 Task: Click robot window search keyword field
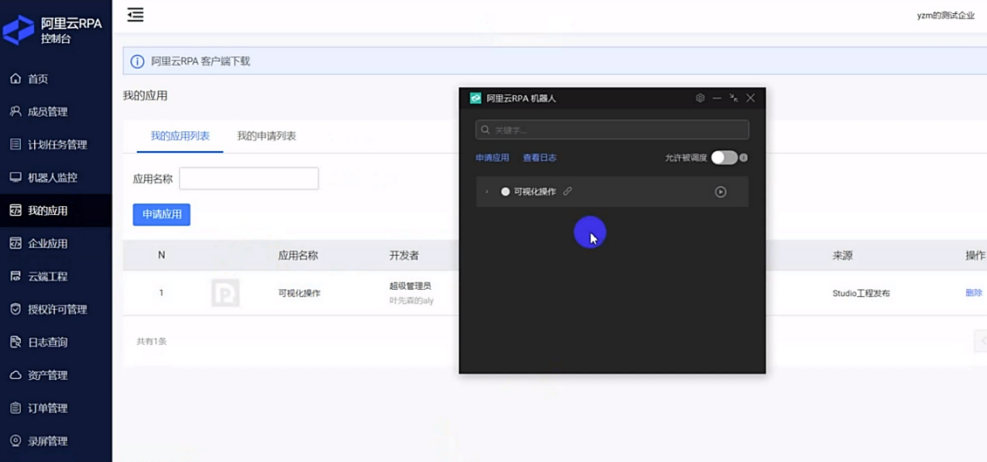pos(612,130)
